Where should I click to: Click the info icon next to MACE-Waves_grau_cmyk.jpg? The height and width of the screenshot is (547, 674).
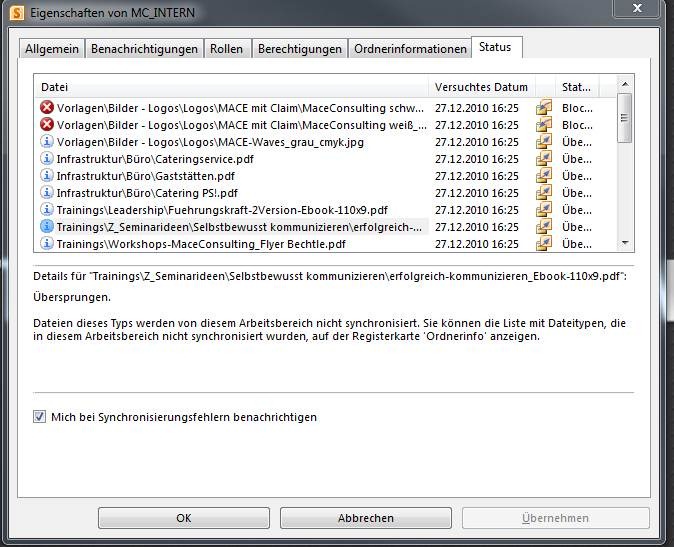[x=47, y=142]
